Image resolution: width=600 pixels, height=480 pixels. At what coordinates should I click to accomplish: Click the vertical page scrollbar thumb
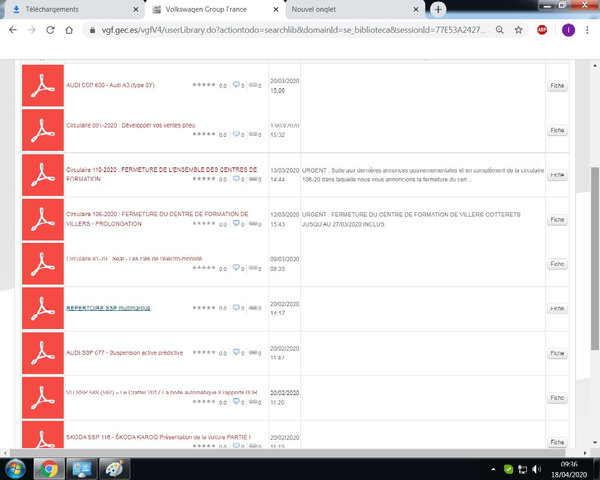pos(595,258)
